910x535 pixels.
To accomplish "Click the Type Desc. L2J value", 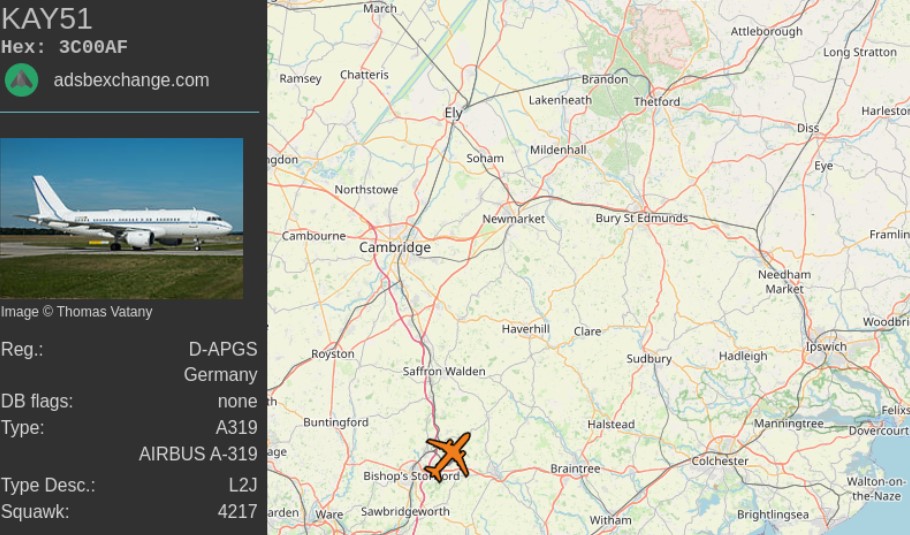I will click(243, 485).
